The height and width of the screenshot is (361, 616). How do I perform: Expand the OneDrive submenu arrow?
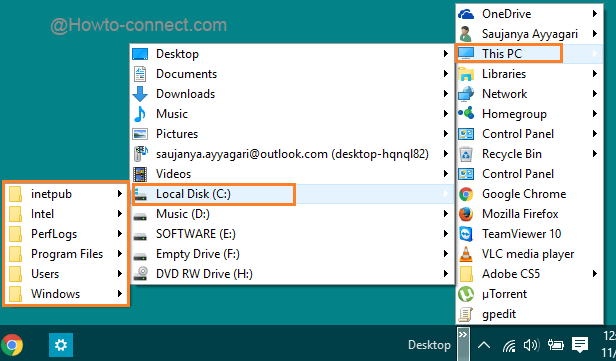tap(595, 14)
